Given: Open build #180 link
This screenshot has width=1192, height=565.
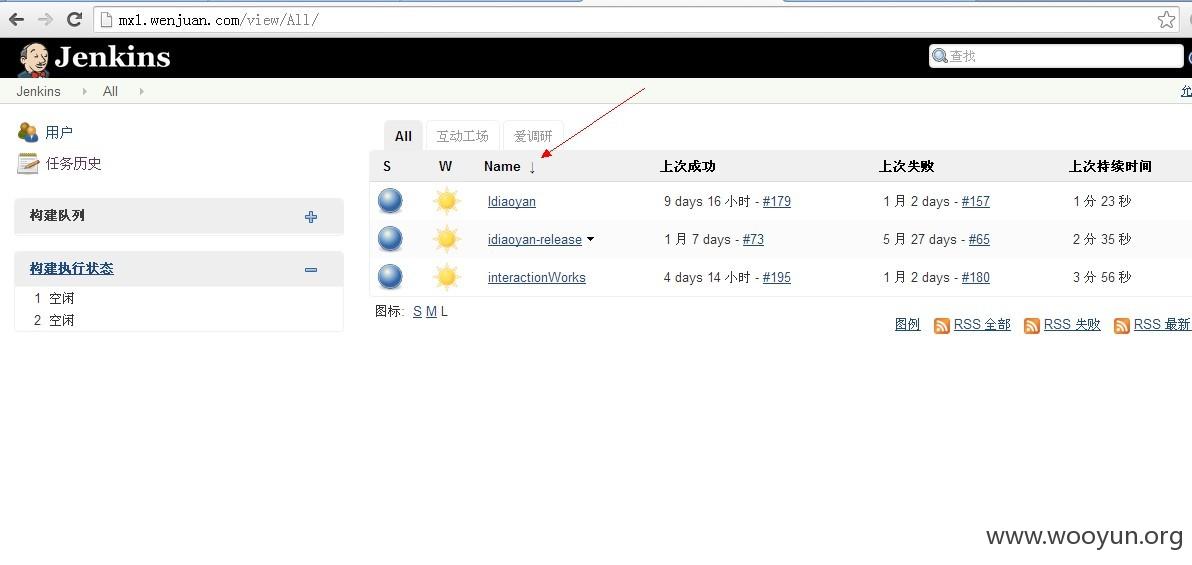Looking at the screenshot, I should [x=976, y=278].
